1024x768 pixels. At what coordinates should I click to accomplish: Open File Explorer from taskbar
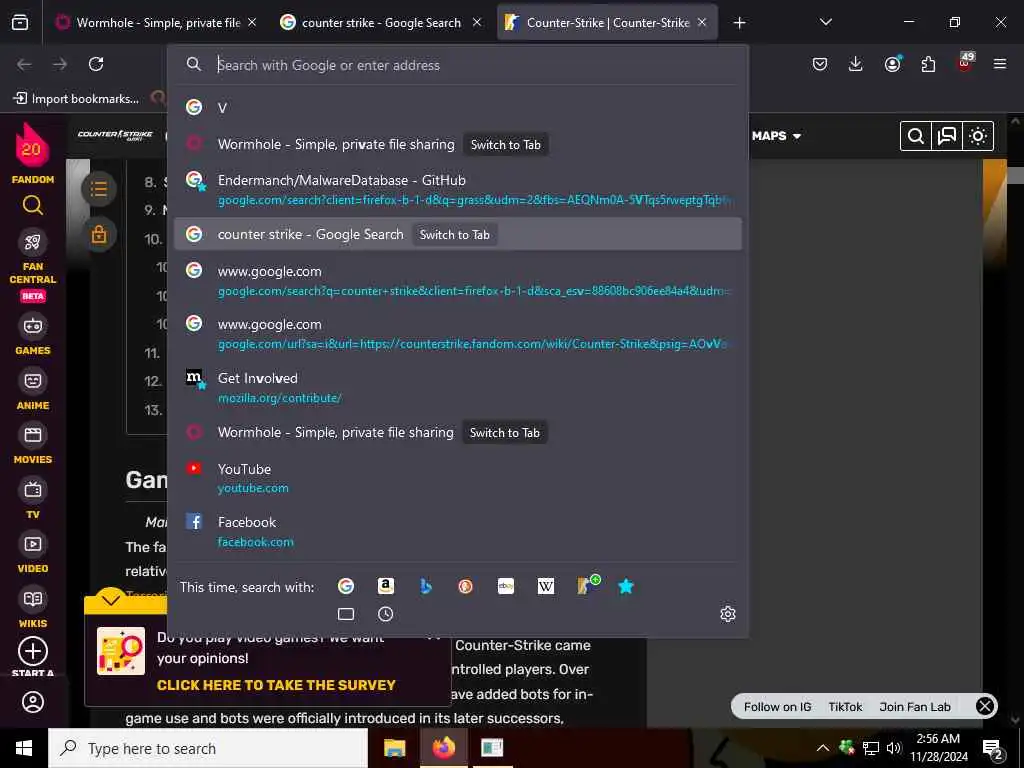pyautogui.click(x=394, y=748)
